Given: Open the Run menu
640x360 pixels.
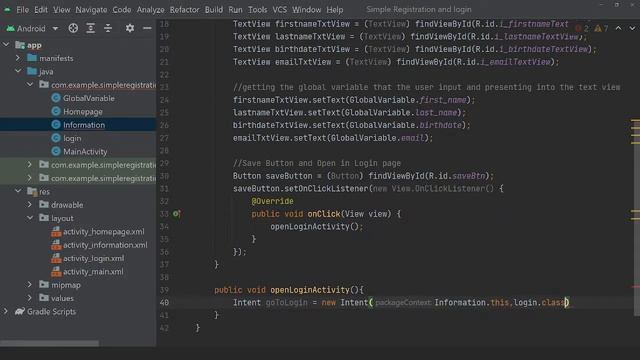Looking at the screenshot, I should point(235,9).
